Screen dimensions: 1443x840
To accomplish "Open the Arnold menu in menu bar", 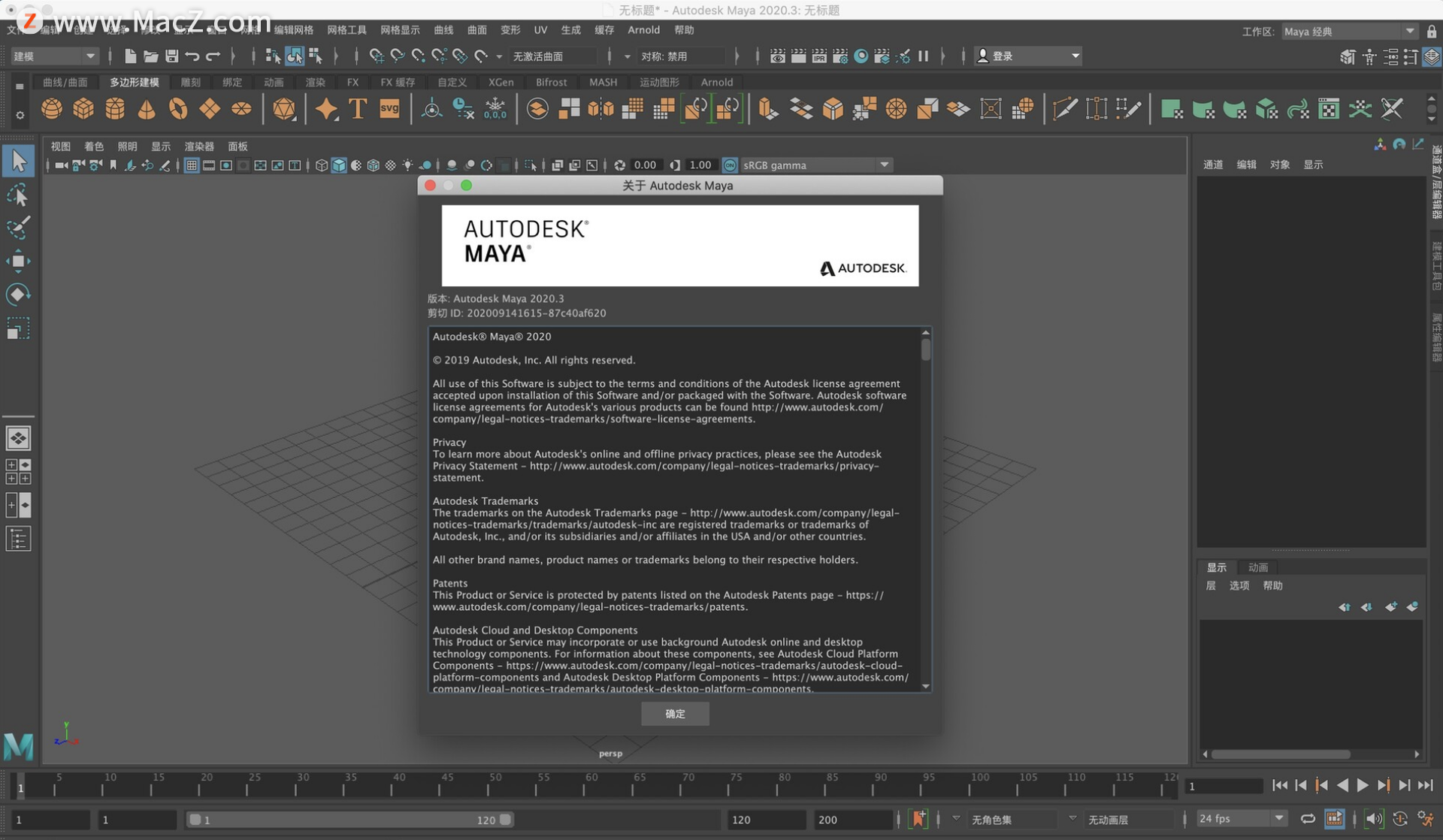I will (643, 30).
